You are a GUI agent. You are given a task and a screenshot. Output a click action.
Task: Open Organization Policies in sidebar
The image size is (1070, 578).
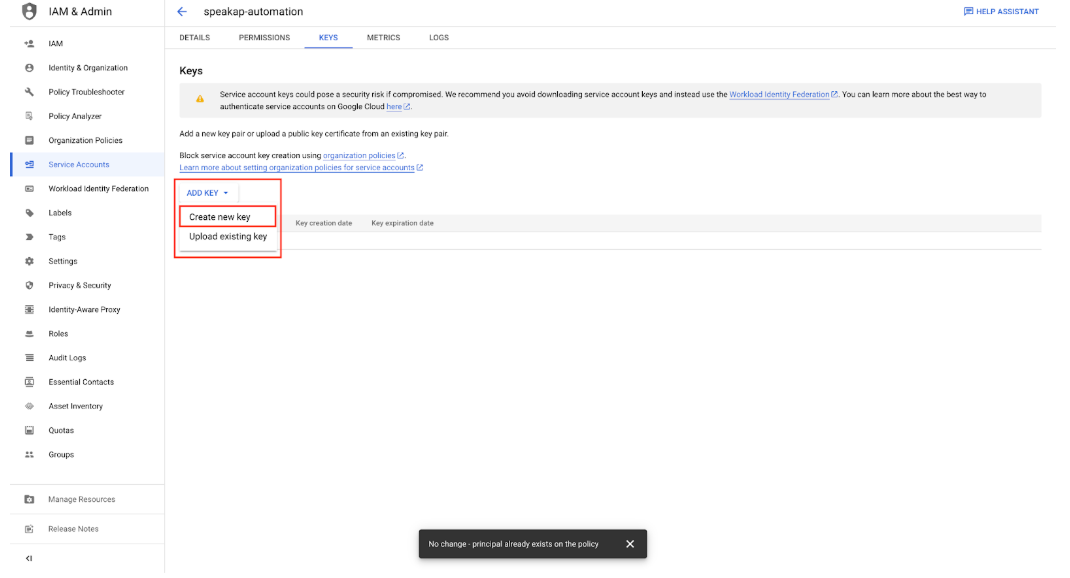87,141
